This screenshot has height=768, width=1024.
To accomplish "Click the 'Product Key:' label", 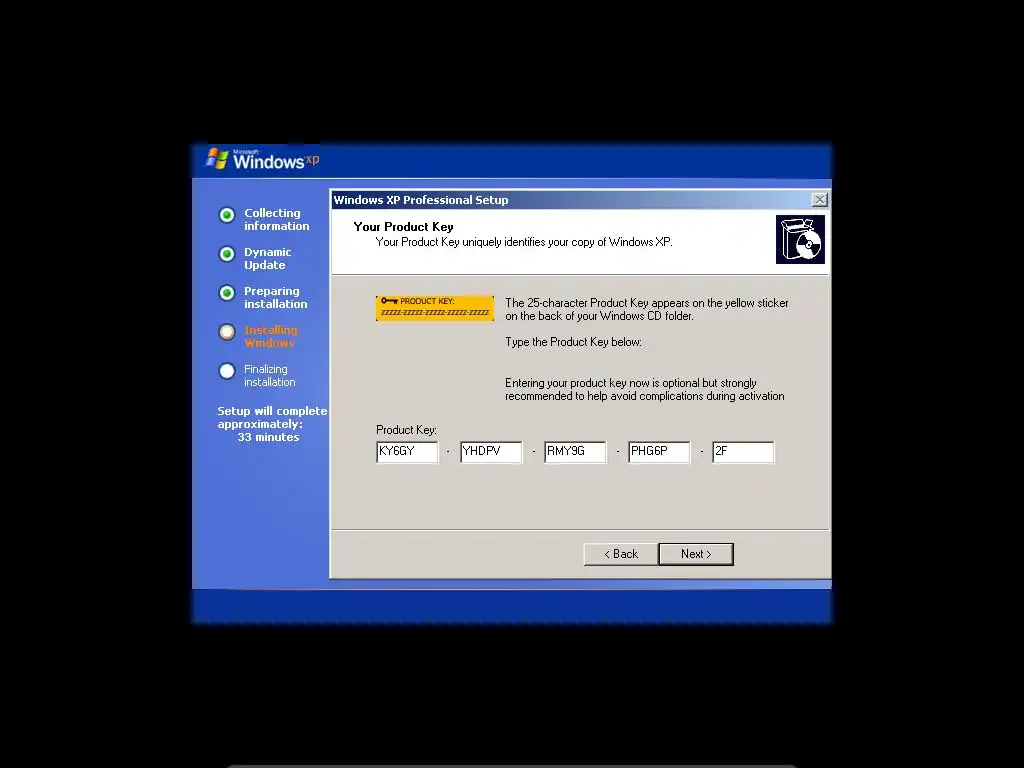I will 406,430.
